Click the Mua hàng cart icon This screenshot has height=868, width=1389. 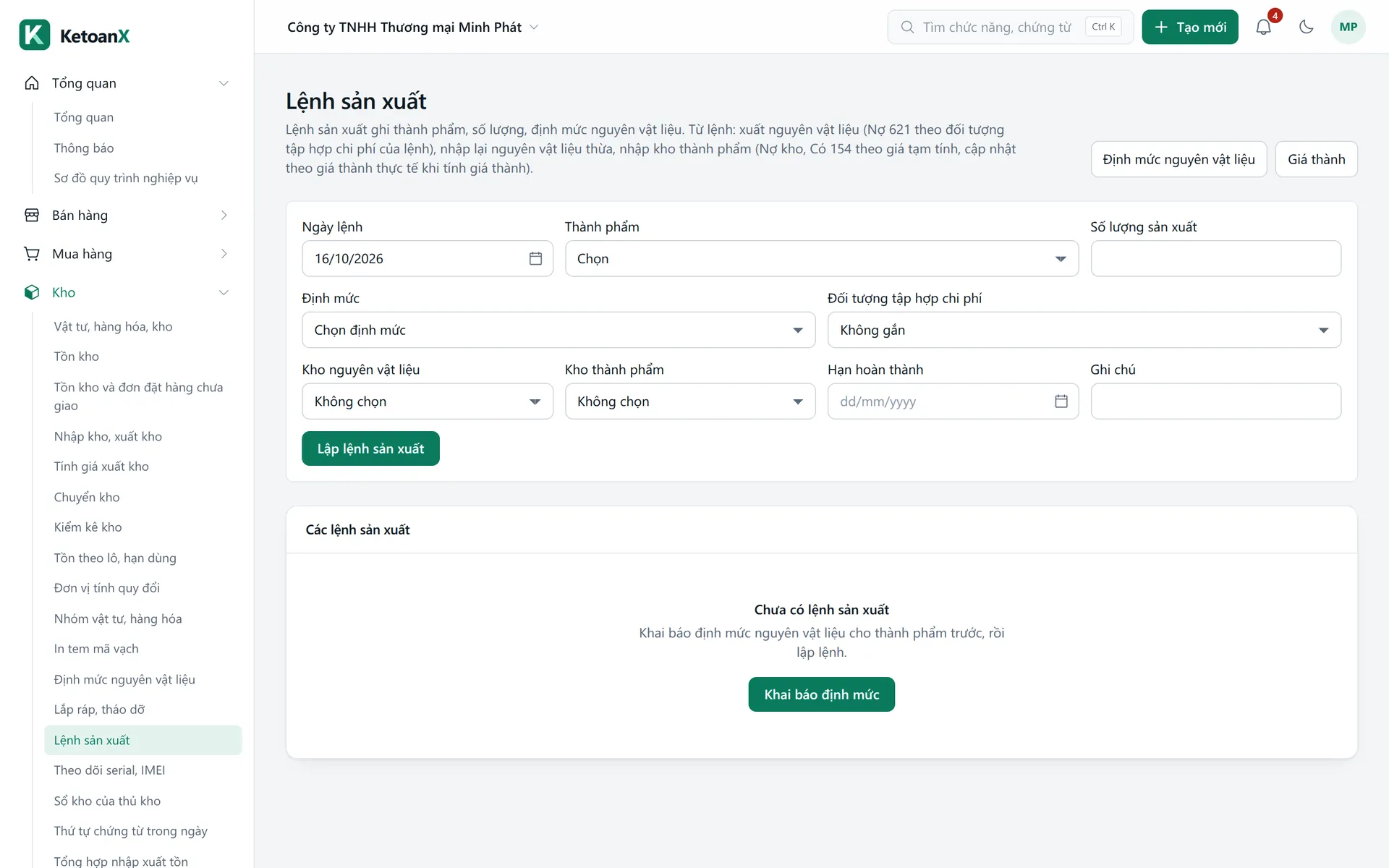tap(32, 254)
